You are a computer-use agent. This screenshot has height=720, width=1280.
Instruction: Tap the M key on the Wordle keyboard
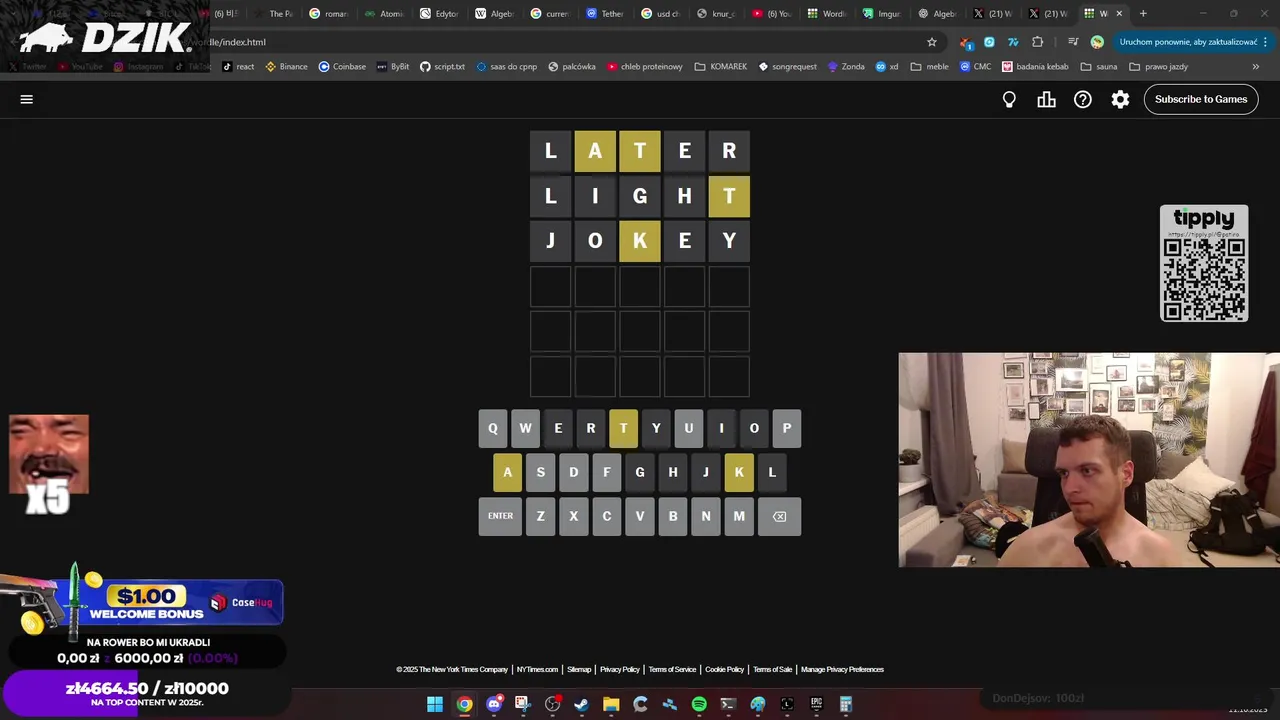738,516
